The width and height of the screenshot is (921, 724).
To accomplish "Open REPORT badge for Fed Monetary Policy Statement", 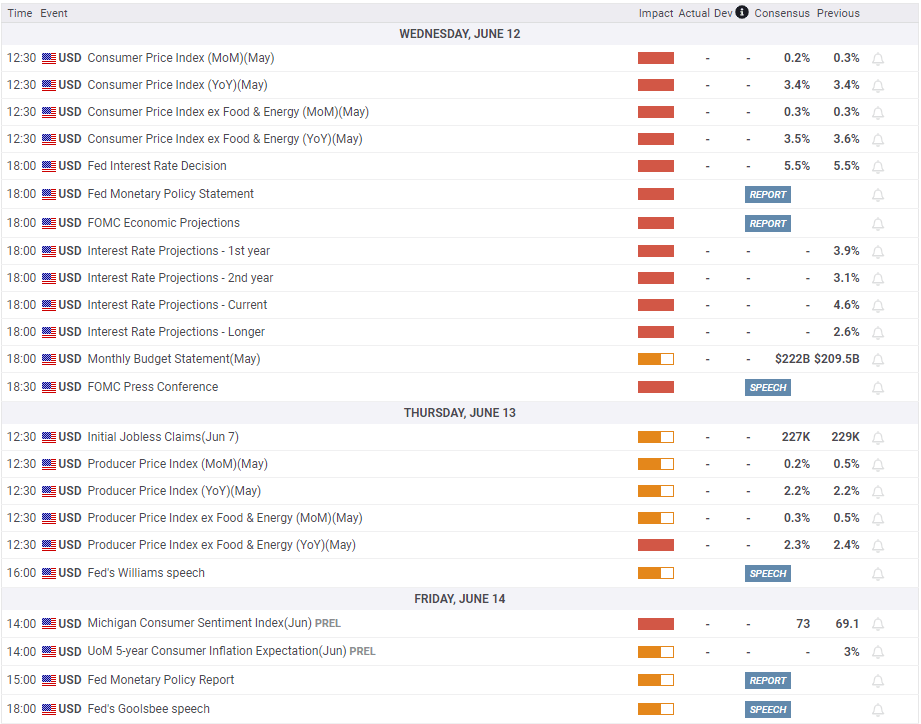I will 768,195.
